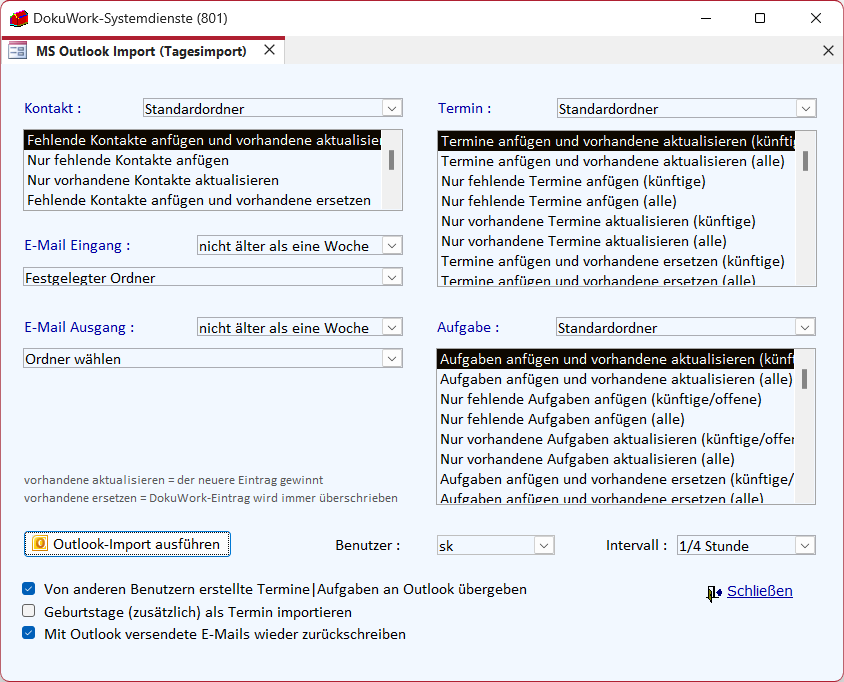
Task: Close the MS Outlook Import tab
Action: pos(269,50)
